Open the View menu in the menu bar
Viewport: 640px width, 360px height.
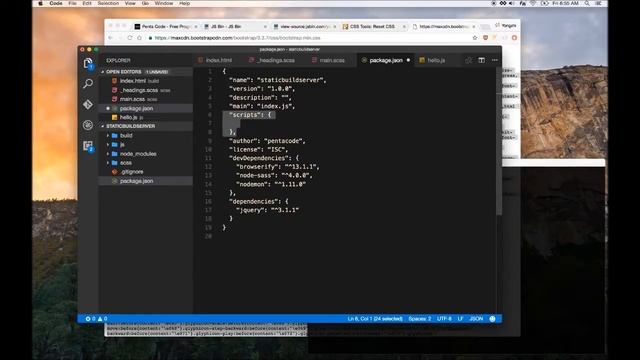[130, 3]
